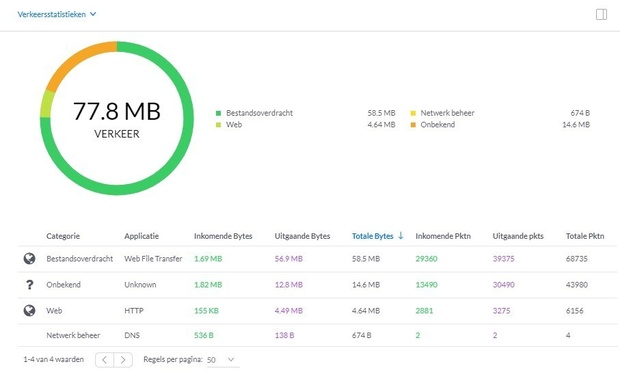
Task: Click the light green Web legend swatch
Action: [218, 125]
